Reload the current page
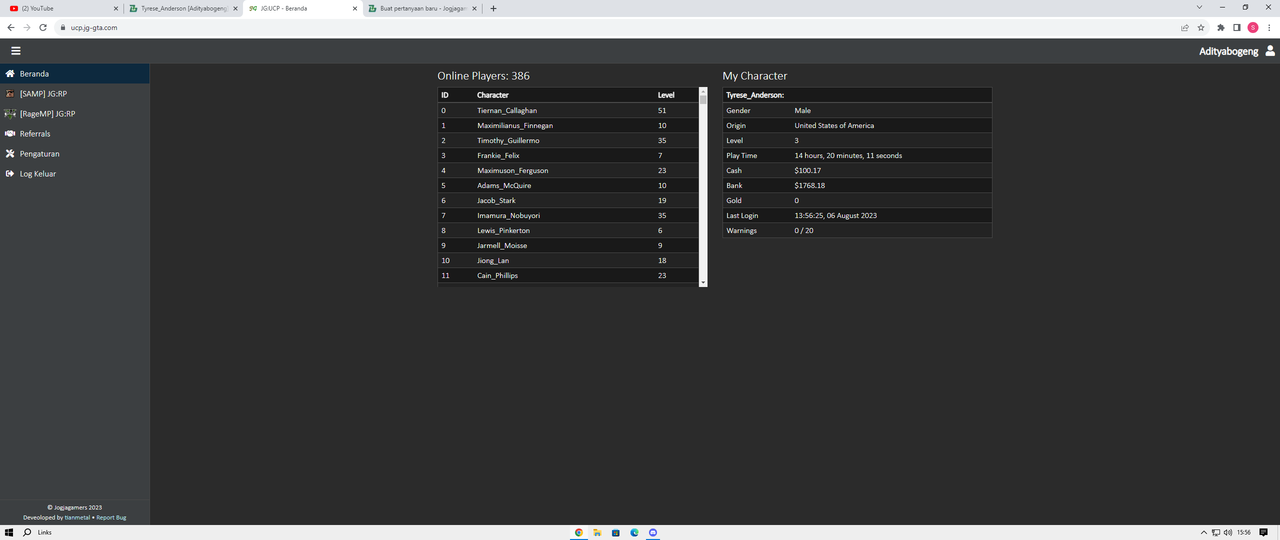 43,27
